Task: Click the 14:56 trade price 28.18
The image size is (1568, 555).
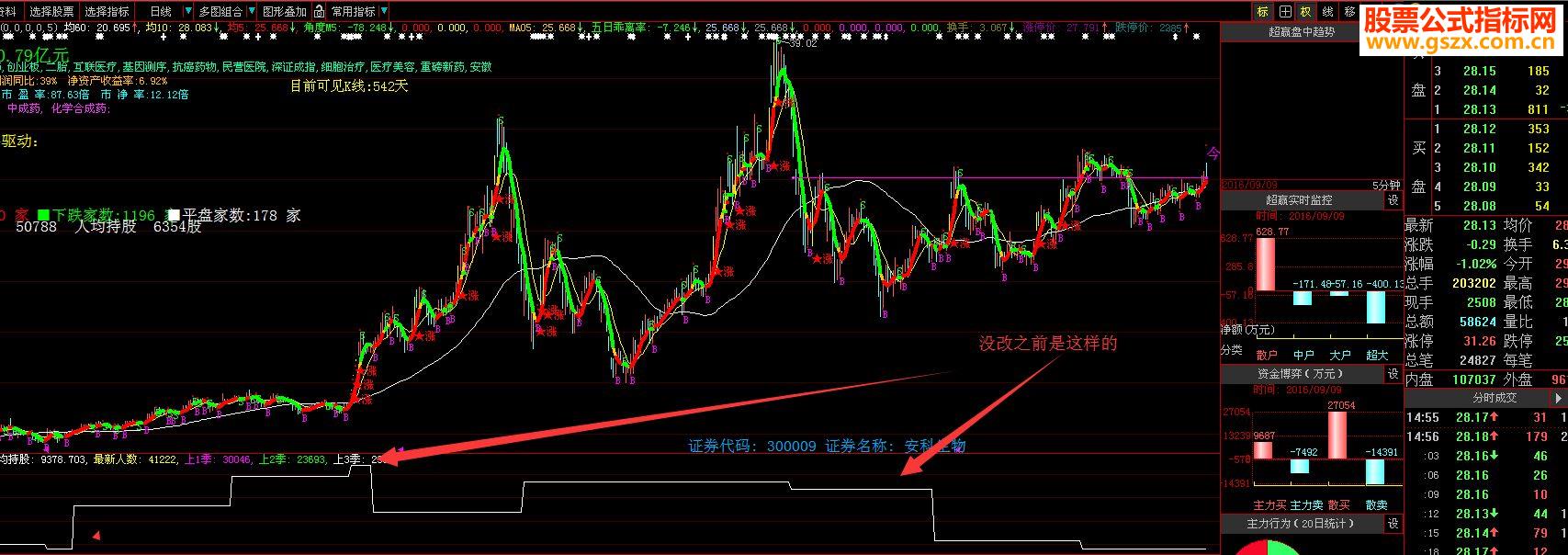Action: coord(1472,437)
